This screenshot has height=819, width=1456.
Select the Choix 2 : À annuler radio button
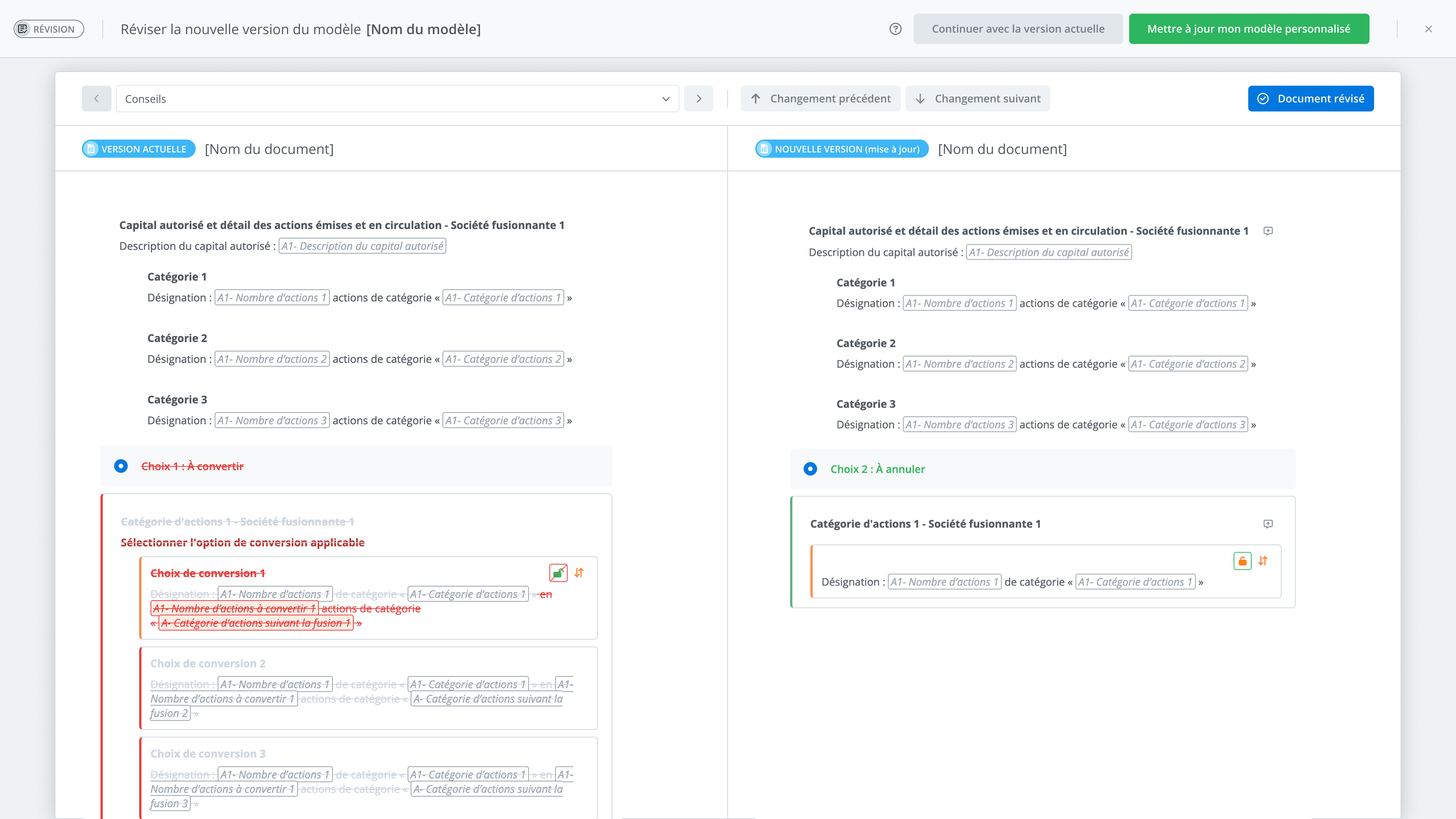pos(810,469)
